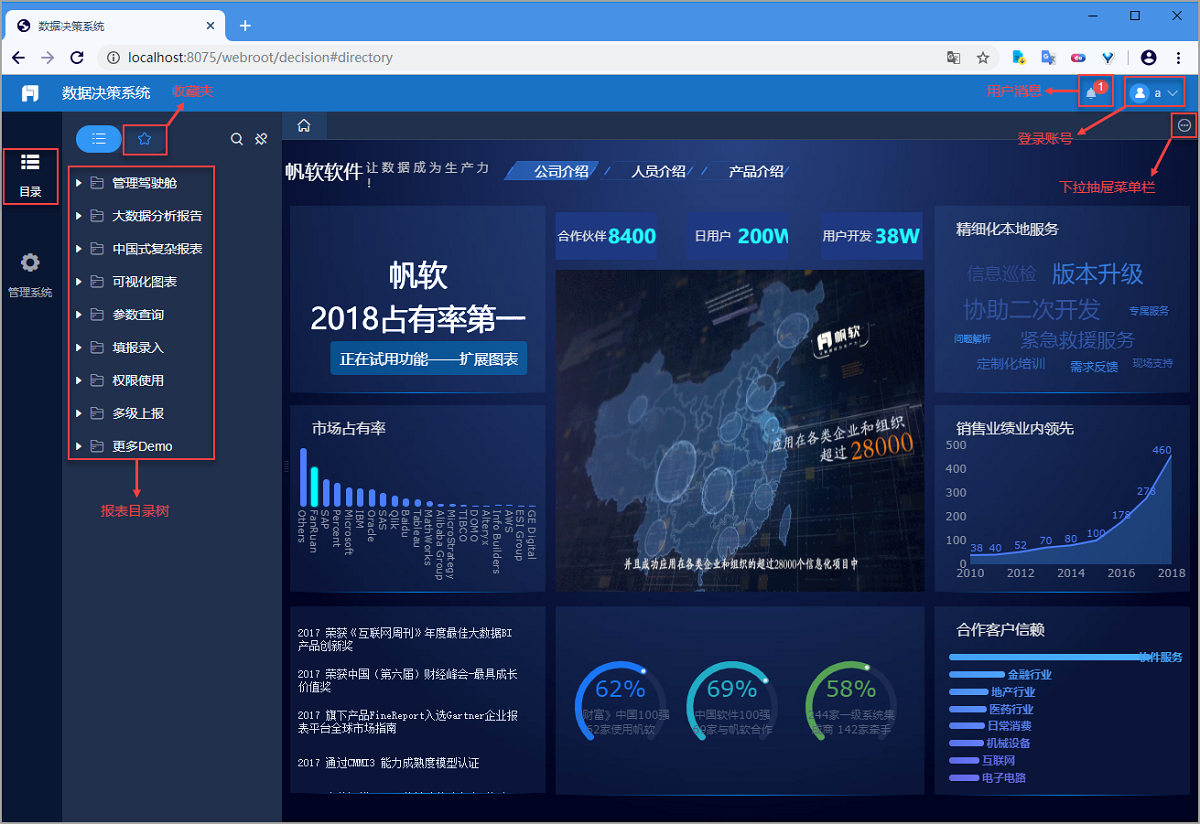Click the search icon in directory panel

(237, 139)
